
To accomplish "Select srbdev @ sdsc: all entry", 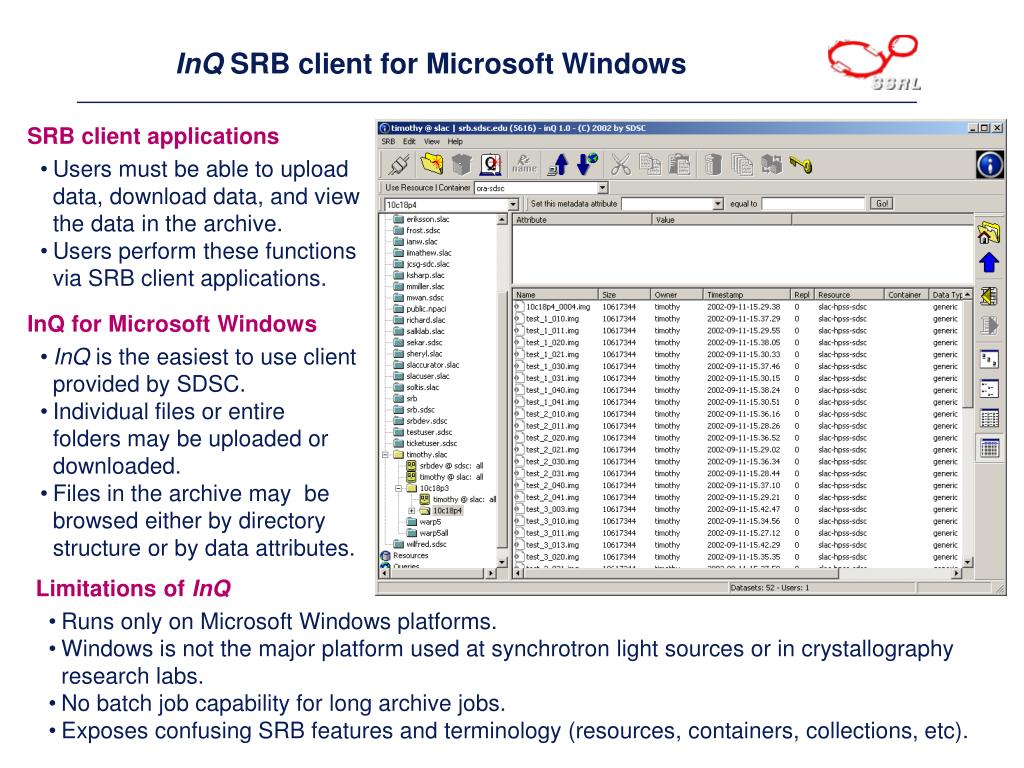I will click(x=451, y=466).
